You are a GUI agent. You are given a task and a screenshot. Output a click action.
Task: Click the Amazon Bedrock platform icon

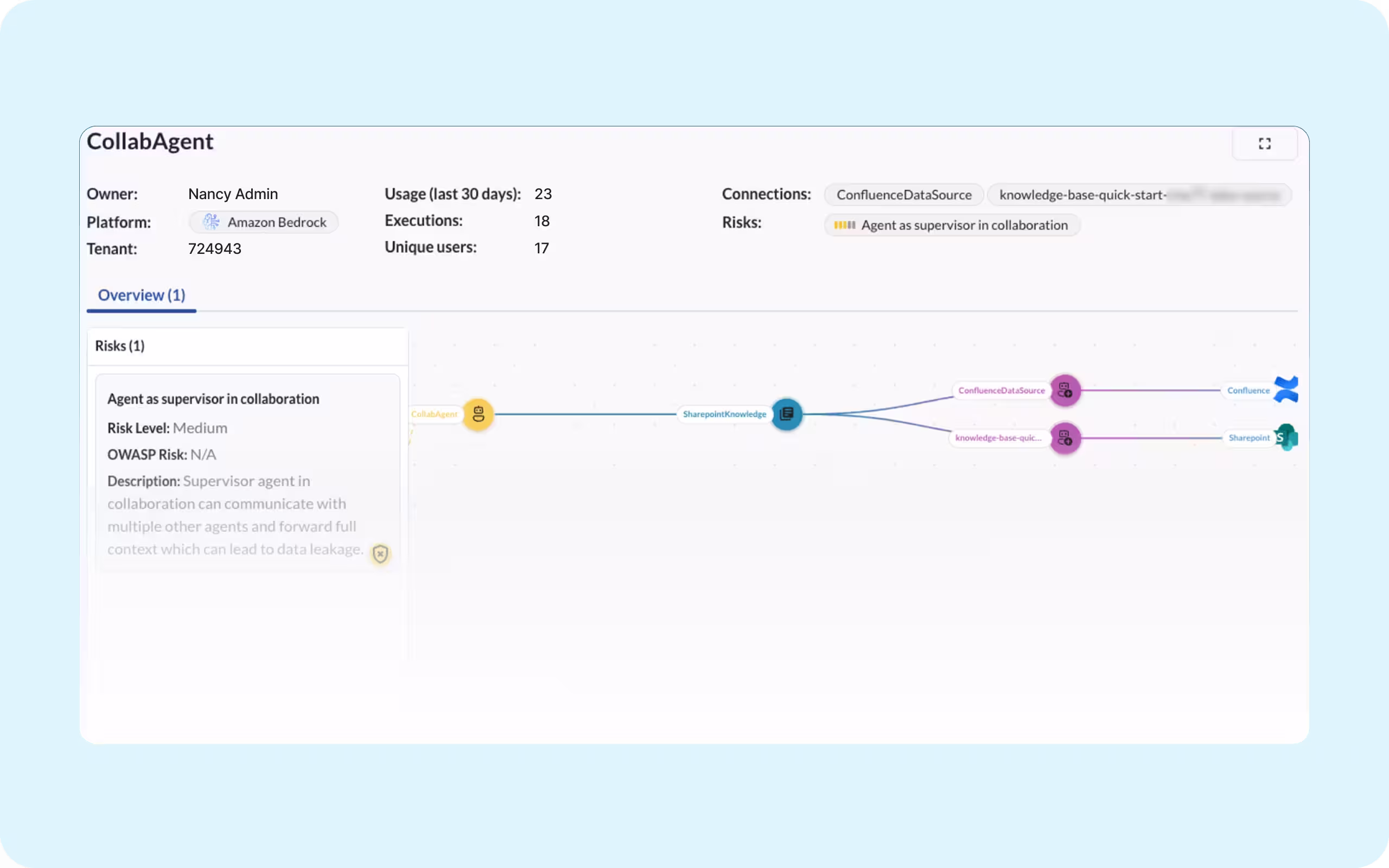[211, 222]
